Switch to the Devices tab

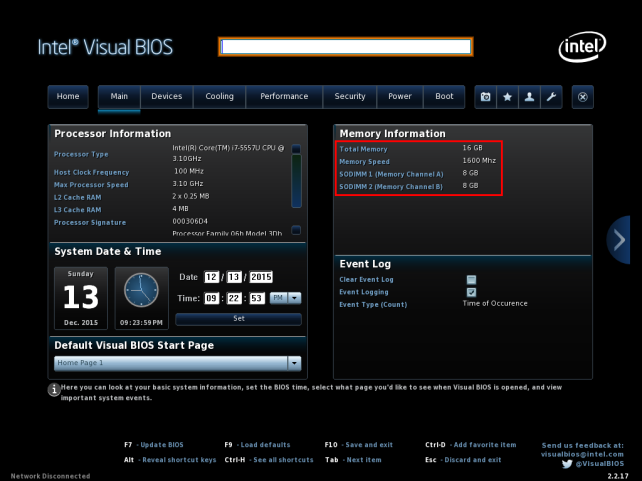click(x=167, y=97)
